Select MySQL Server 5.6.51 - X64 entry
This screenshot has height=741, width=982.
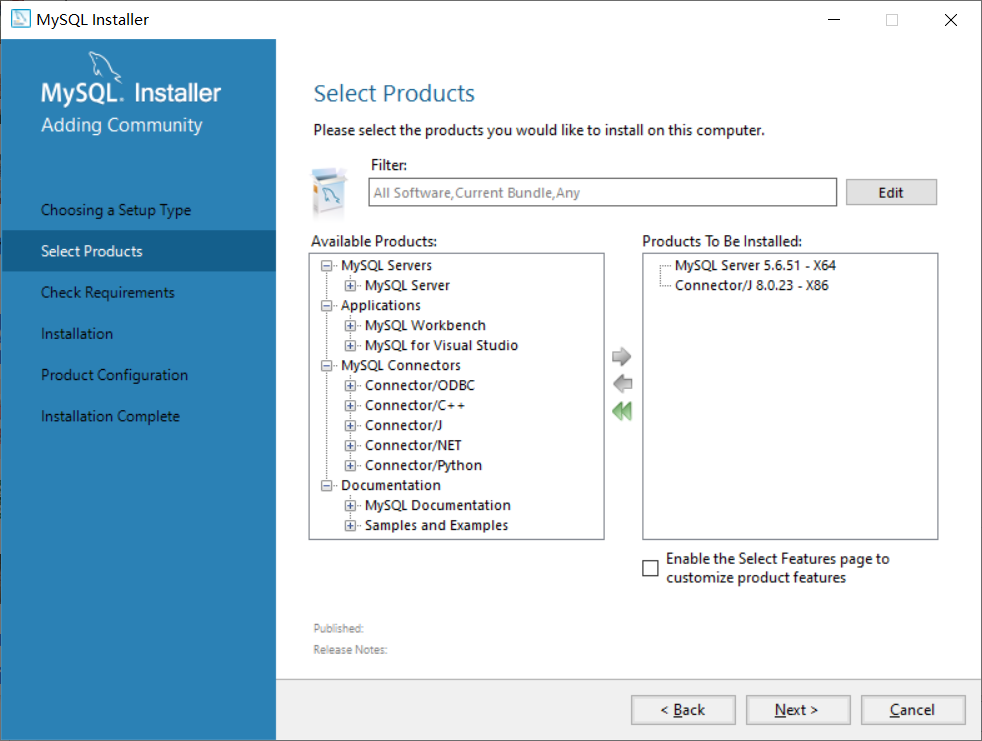pos(755,266)
